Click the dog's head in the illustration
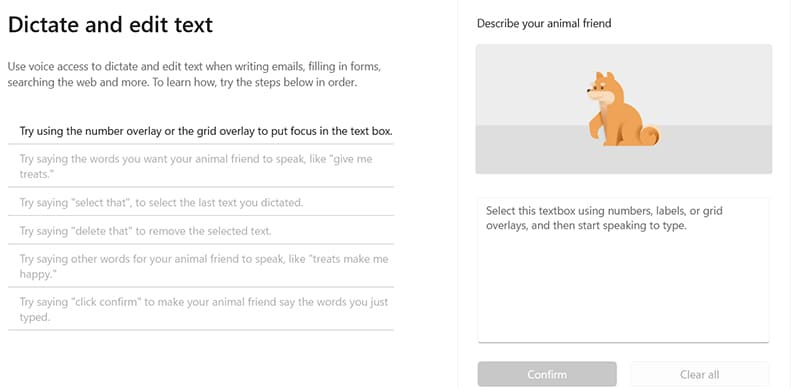Image resolution: width=800 pixels, height=388 pixels. (603, 88)
